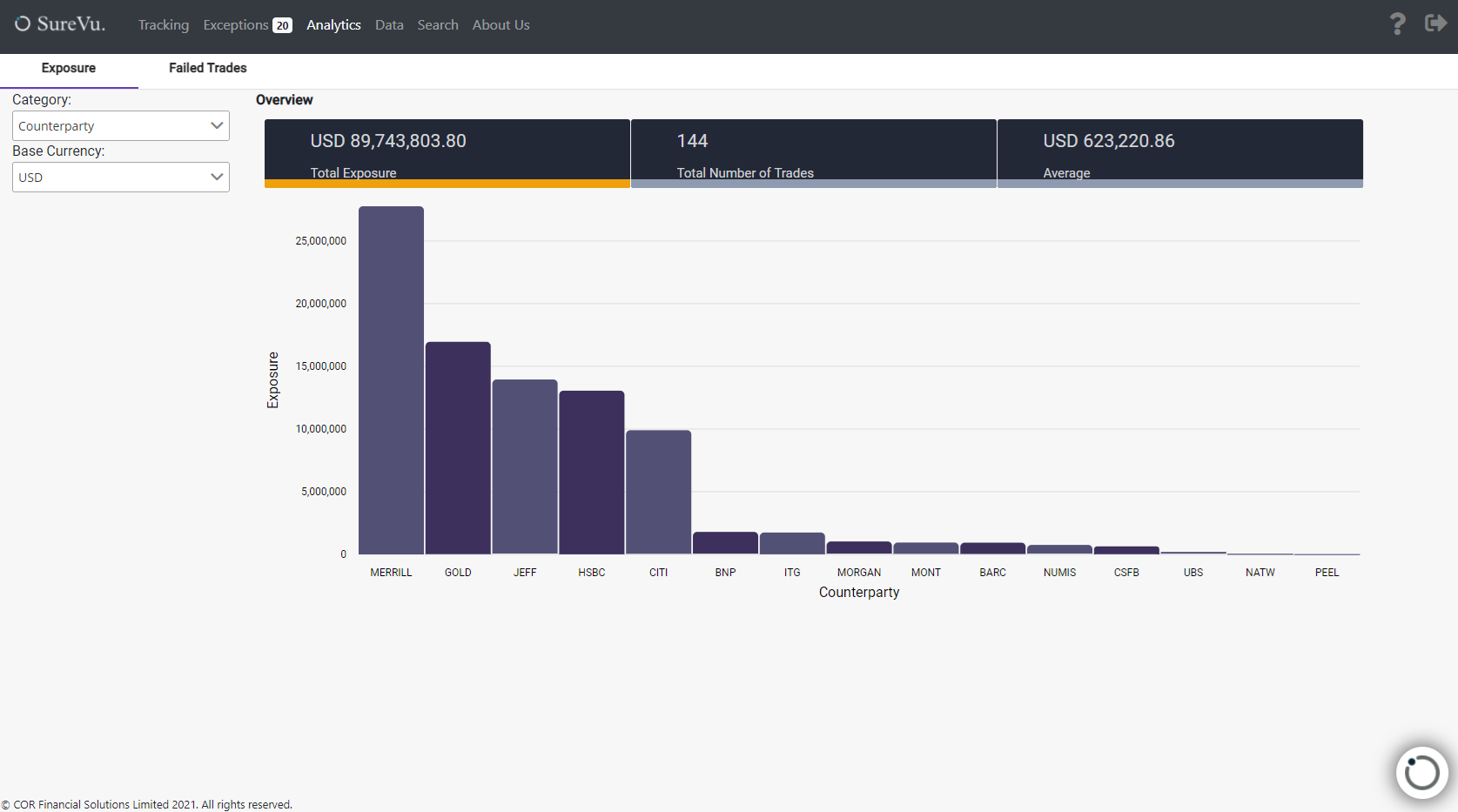
Task: Click the circular loading widget icon
Action: point(1421,772)
